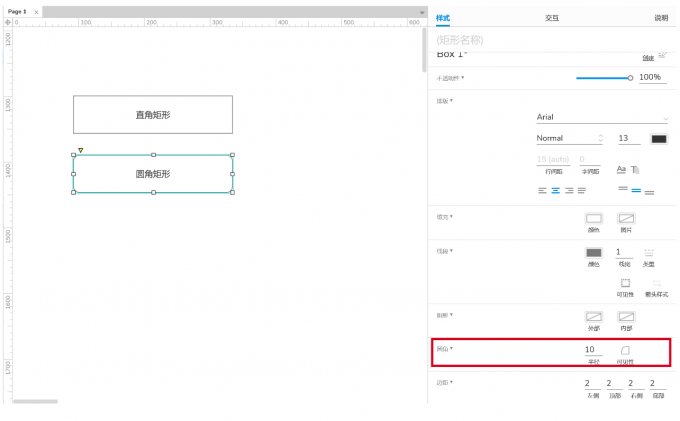Set vertical alignment to bottom
The image size is (680, 421).
(x=649, y=192)
